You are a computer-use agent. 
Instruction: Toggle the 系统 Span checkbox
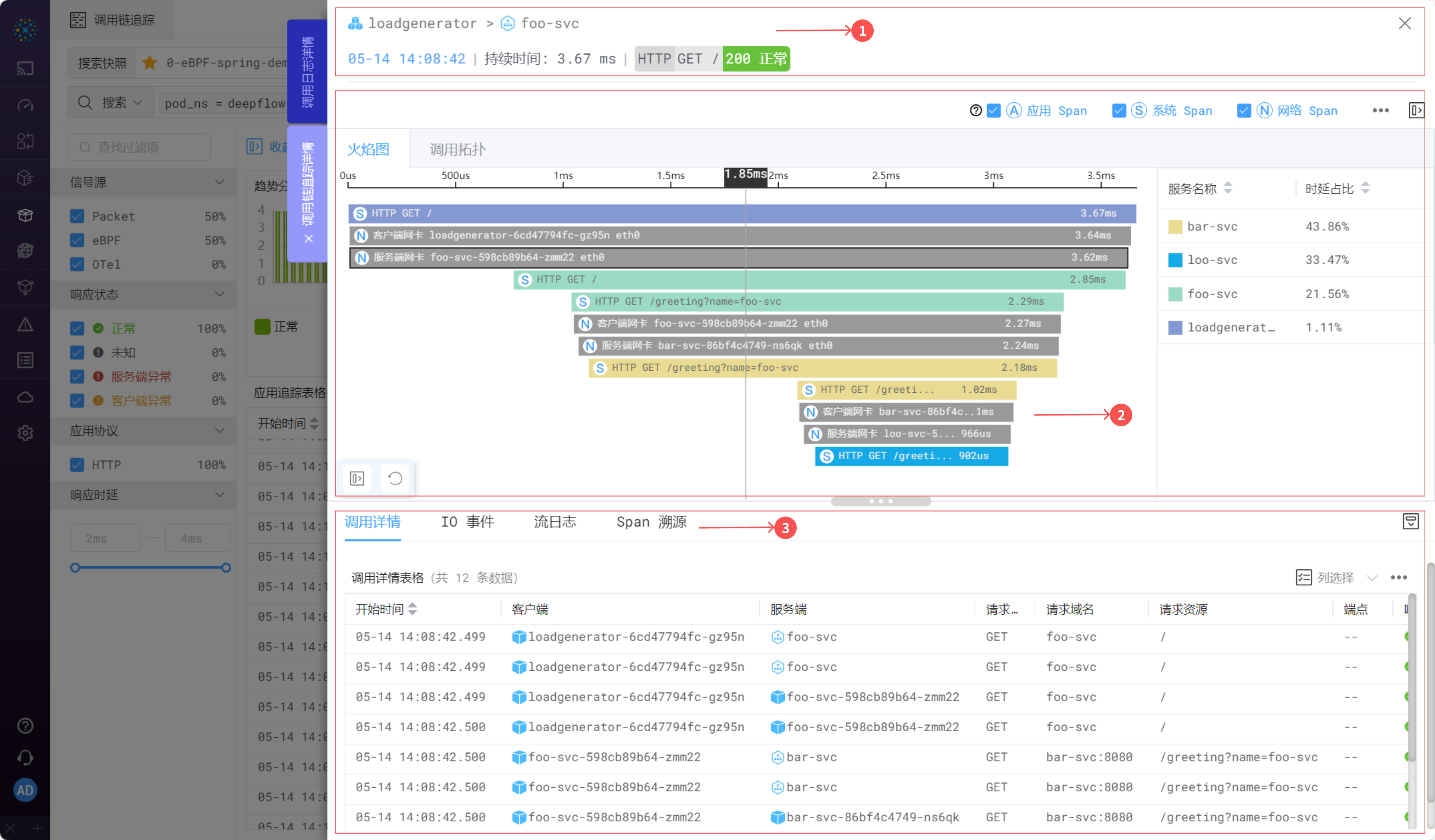click(1119, 111)
